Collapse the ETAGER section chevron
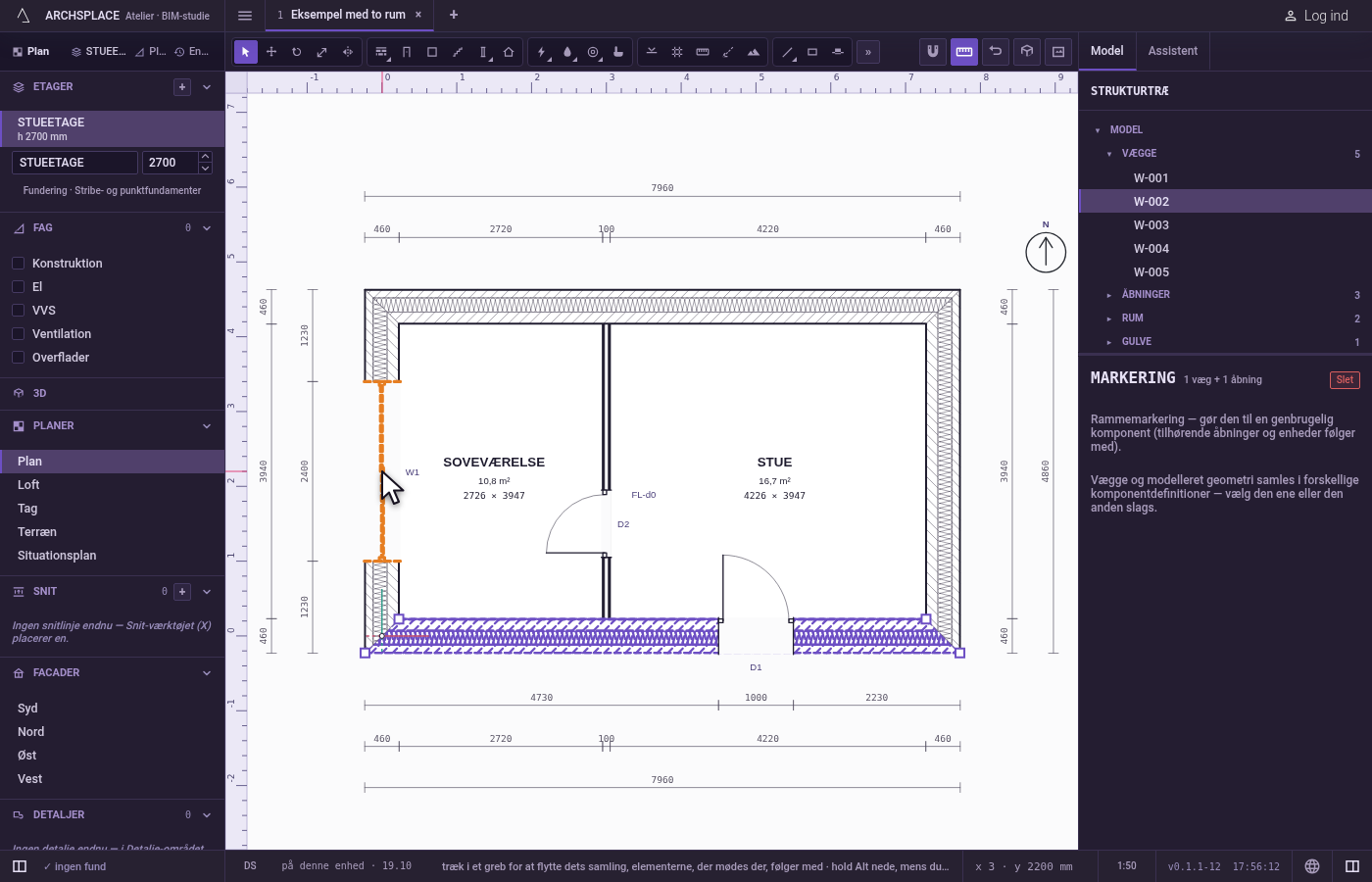This screenshot has height=882, width=1372. point(207,87)
